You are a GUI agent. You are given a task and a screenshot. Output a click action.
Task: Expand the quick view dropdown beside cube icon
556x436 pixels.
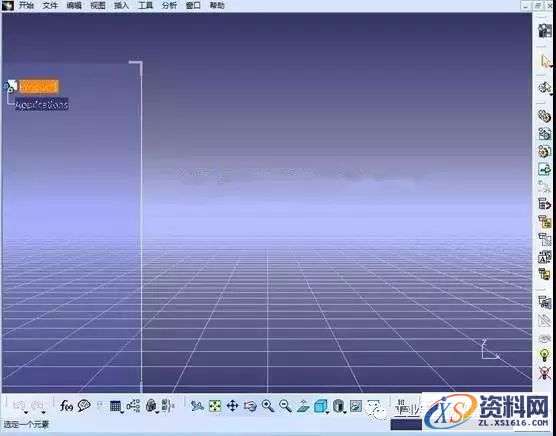(x=327, y=412)
